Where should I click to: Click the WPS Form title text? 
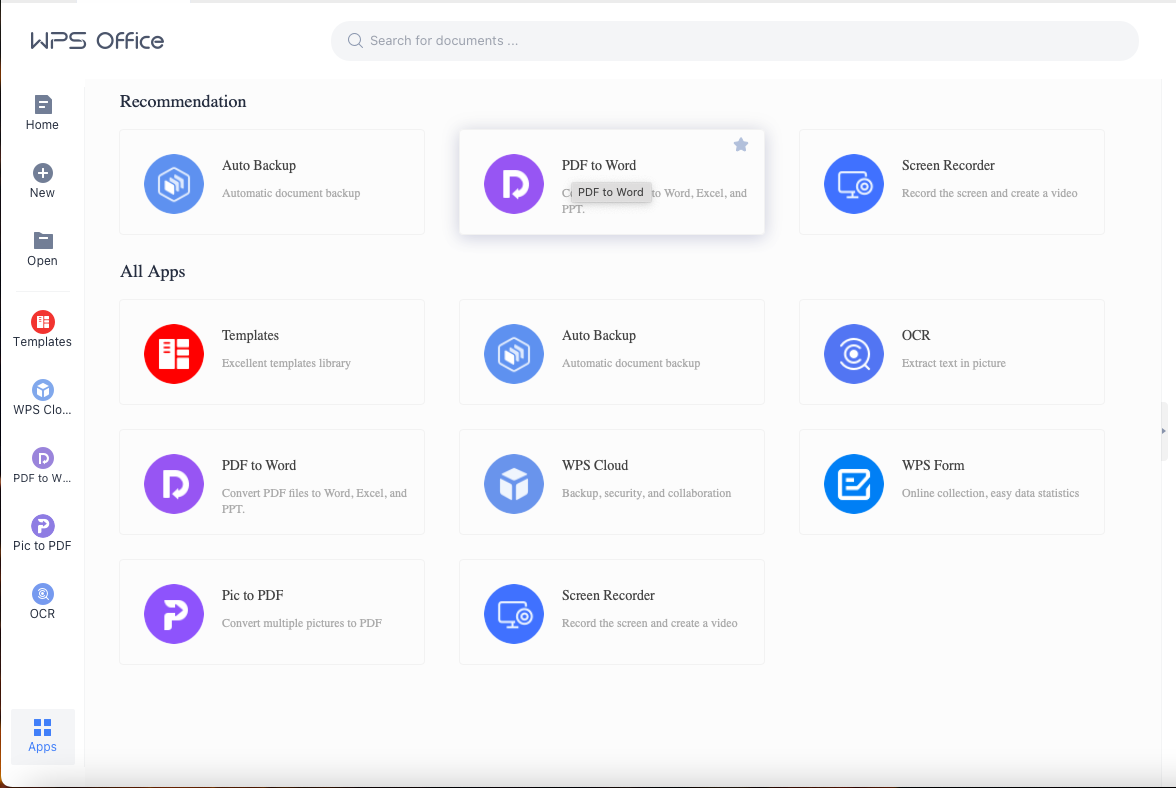[x=933, y=466]
